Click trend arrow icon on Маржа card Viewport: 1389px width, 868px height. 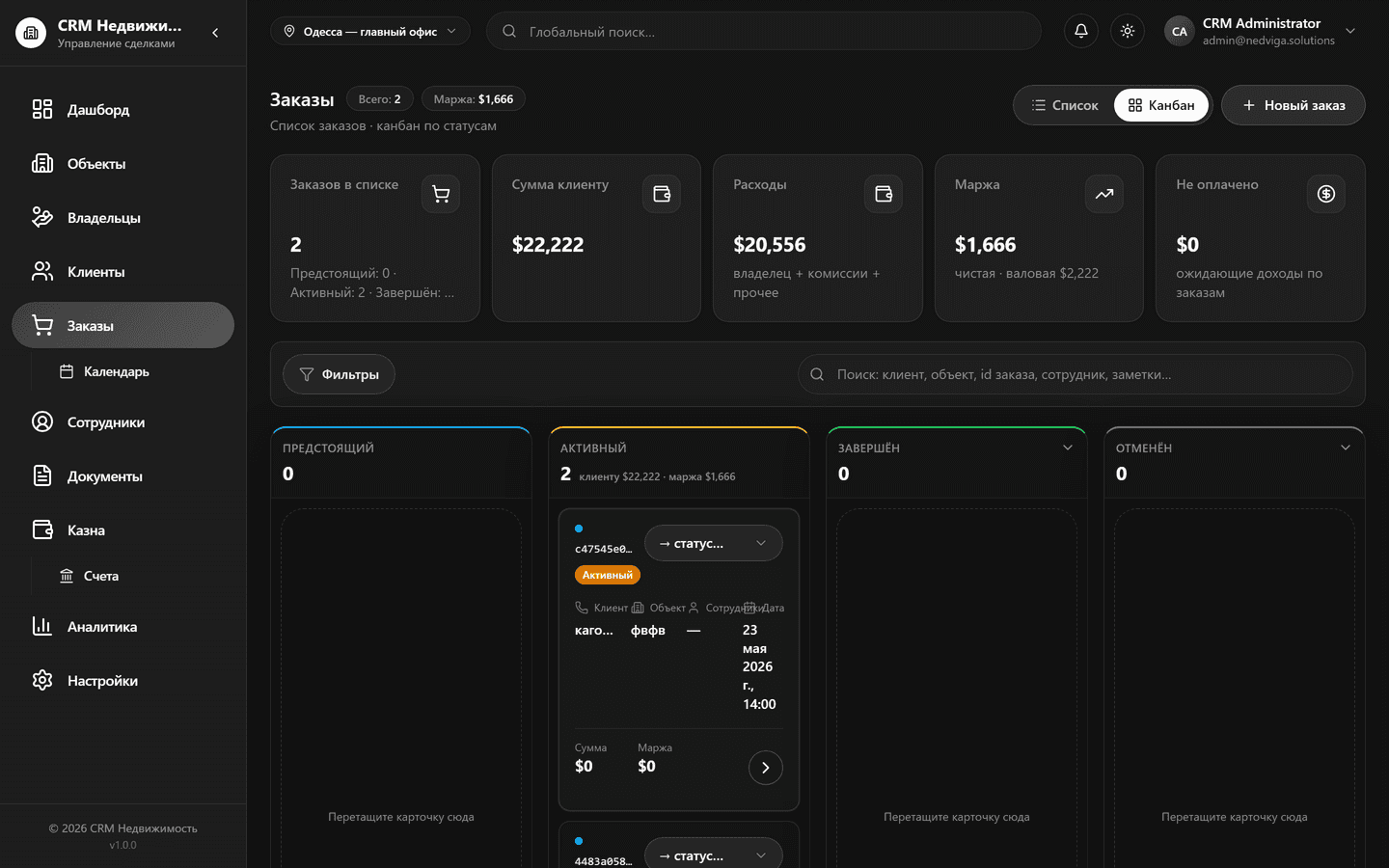[x=1104, y=194]
